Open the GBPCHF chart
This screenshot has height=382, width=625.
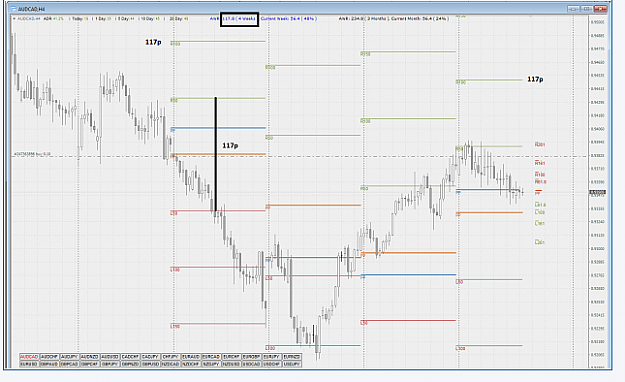click(x=90, y=364)
